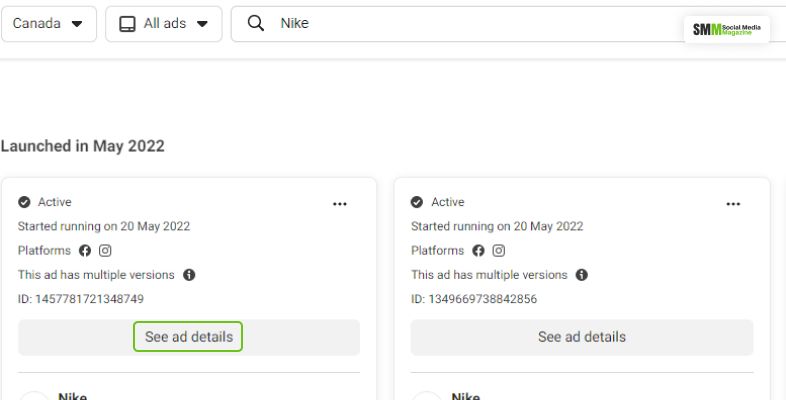Open three-dots menu for ad ending 348749
The height and width of the screenshot is (400, 786).
[x=340, y=203]
